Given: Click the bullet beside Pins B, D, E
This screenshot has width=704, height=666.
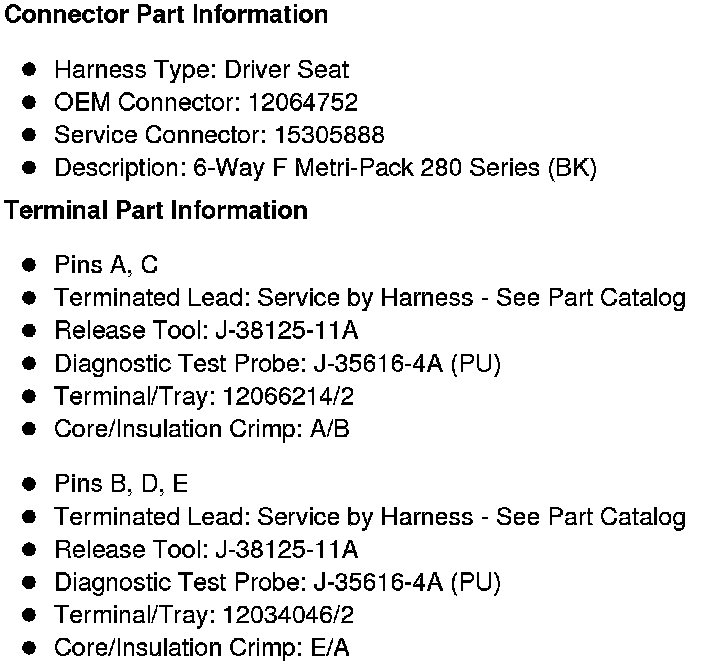Looking at the screenshot, I should click(31, 484).
